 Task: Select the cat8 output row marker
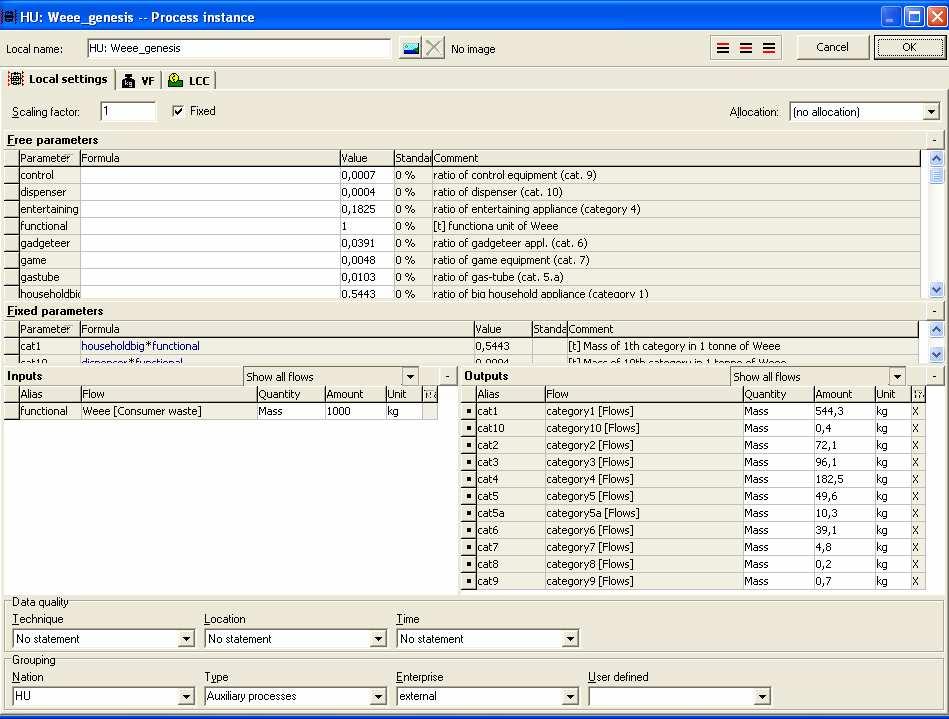tap(468, 563)
